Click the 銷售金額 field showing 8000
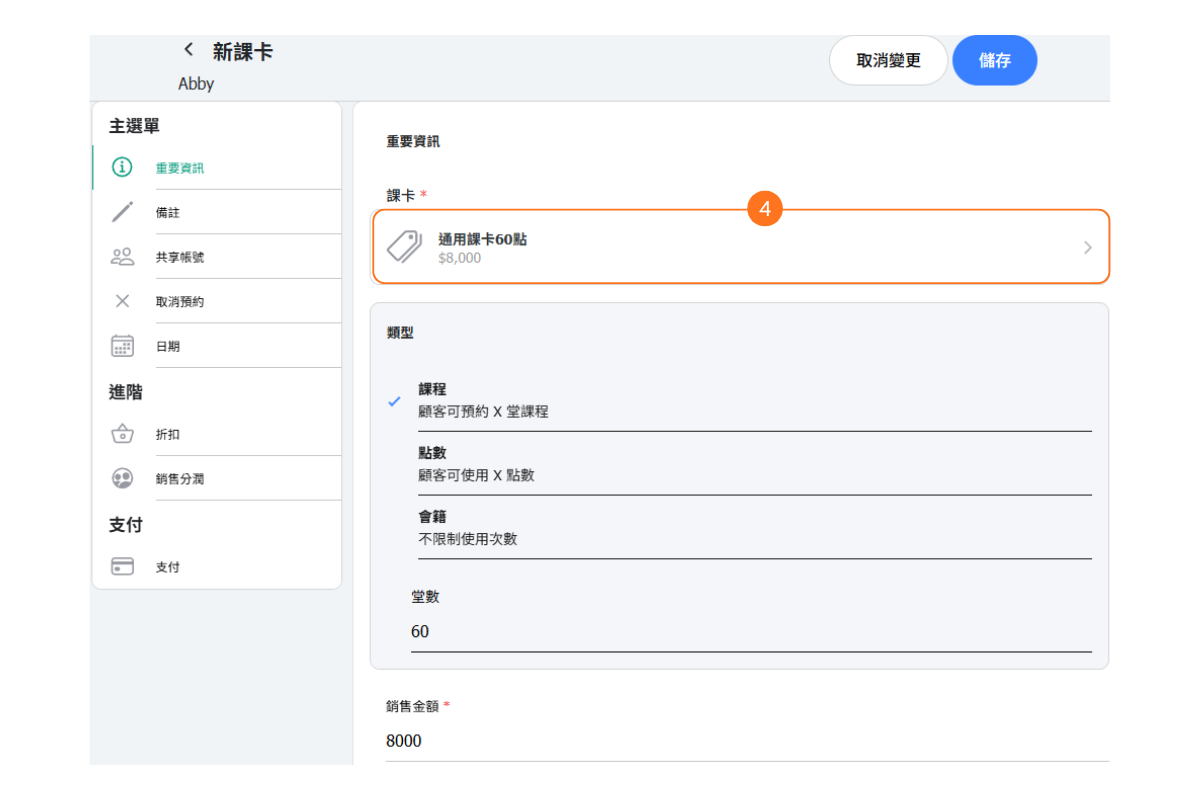 click(746, 741)
